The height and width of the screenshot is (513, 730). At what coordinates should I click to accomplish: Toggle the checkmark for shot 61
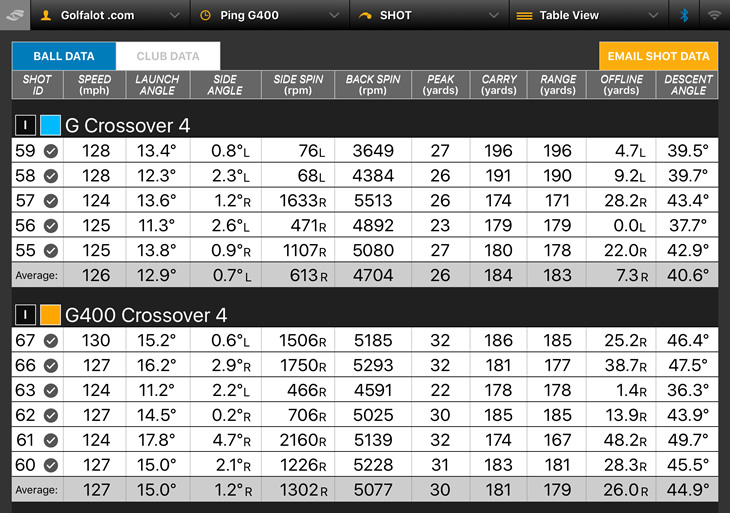(51, 440)
